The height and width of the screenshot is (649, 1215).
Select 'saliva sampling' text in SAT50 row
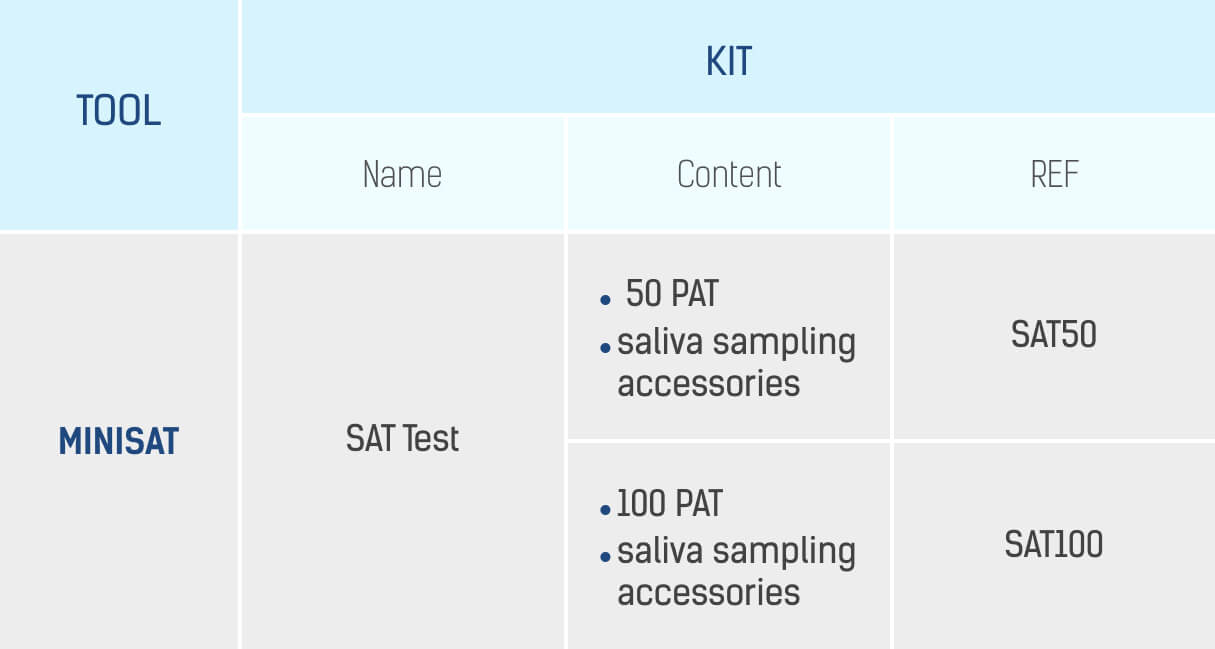tap(736, 343)
